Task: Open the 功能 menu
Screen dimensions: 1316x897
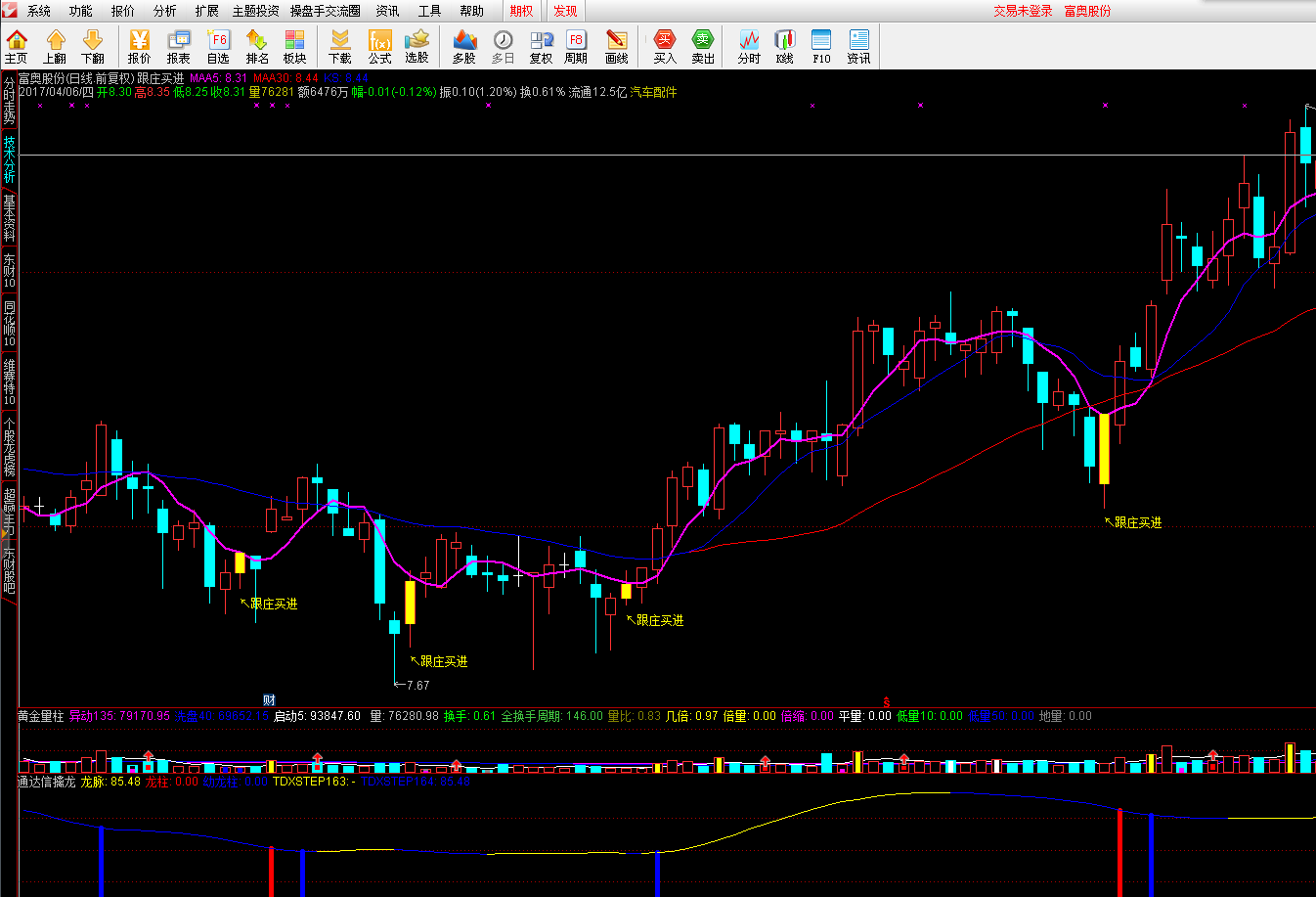Action: click(x=81, y=11)
